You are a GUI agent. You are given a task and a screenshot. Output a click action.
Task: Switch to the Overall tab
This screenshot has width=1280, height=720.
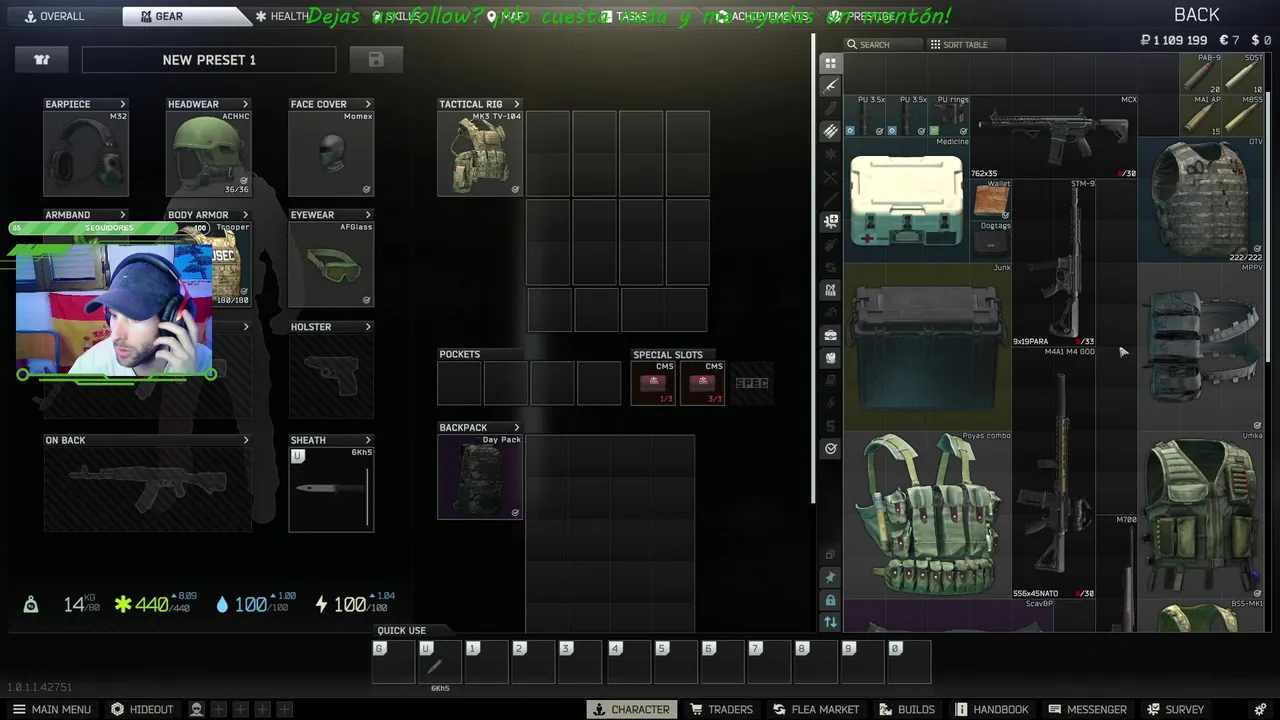[x=55, y=16]
